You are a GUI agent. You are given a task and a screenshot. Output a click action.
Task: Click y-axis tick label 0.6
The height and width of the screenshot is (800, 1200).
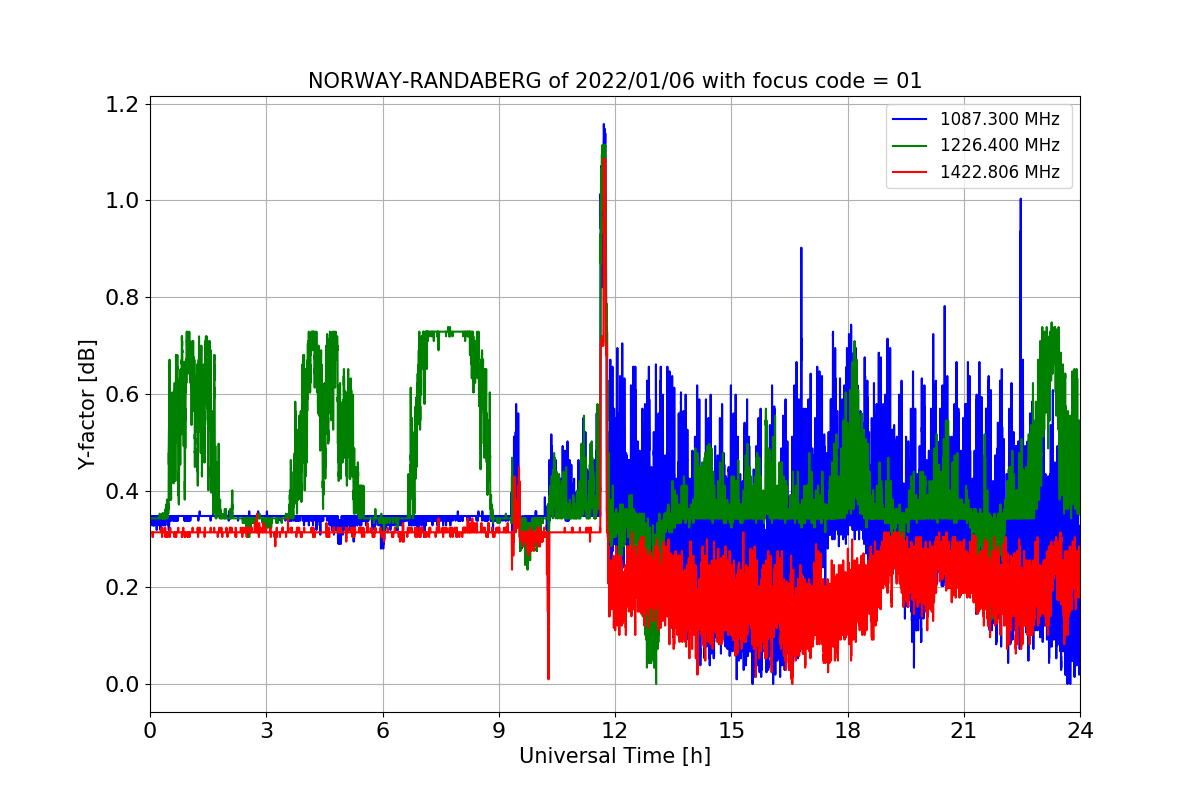(124, 394)
